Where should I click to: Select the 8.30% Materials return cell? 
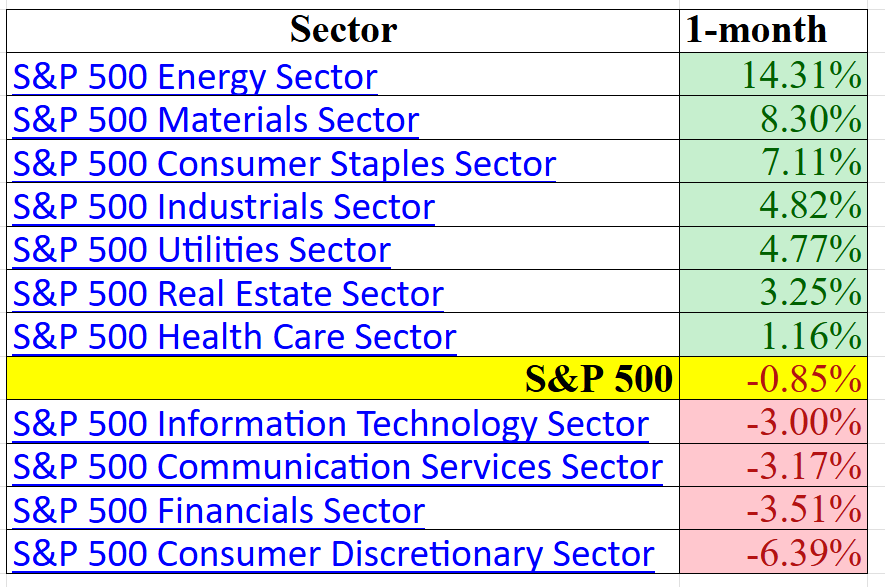(x=773, y=120)
